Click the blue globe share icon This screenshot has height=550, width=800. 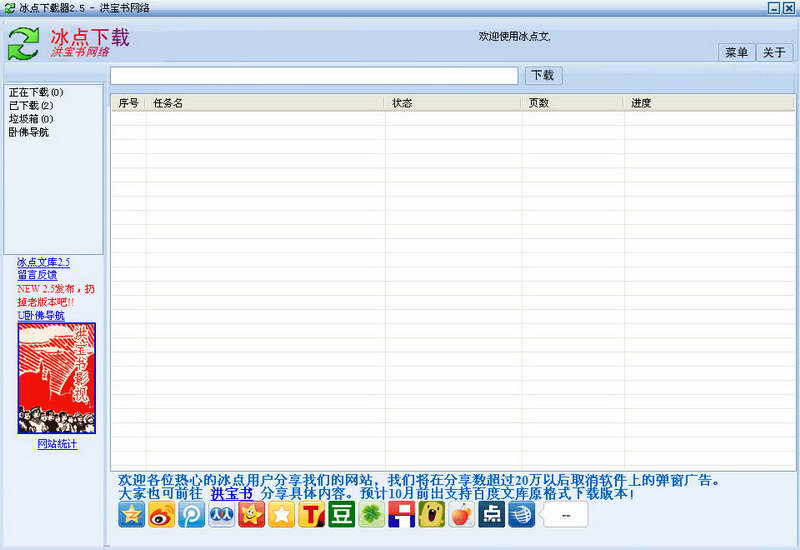[x=521, y=514]
